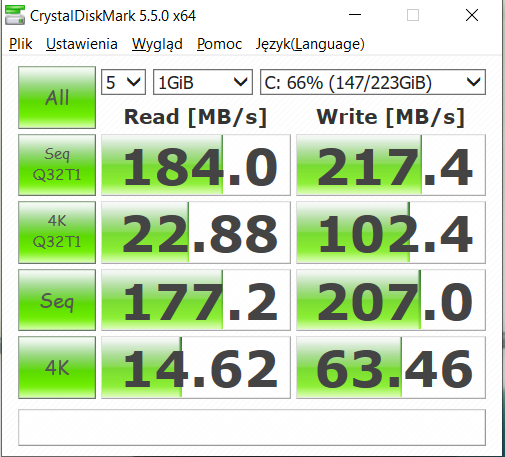Click the 4K Q32T1 write result 102.4
Viewport: 505px width, 457px height.
click(391, 232)
